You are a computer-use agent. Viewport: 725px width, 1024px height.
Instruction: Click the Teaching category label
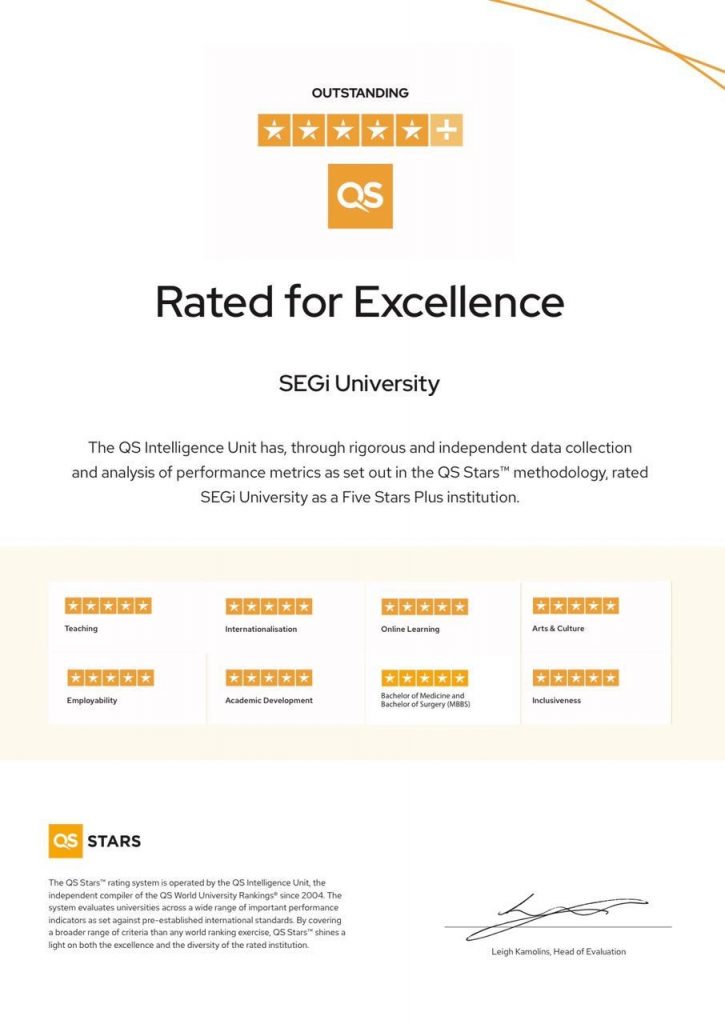[x=81, y=629]
